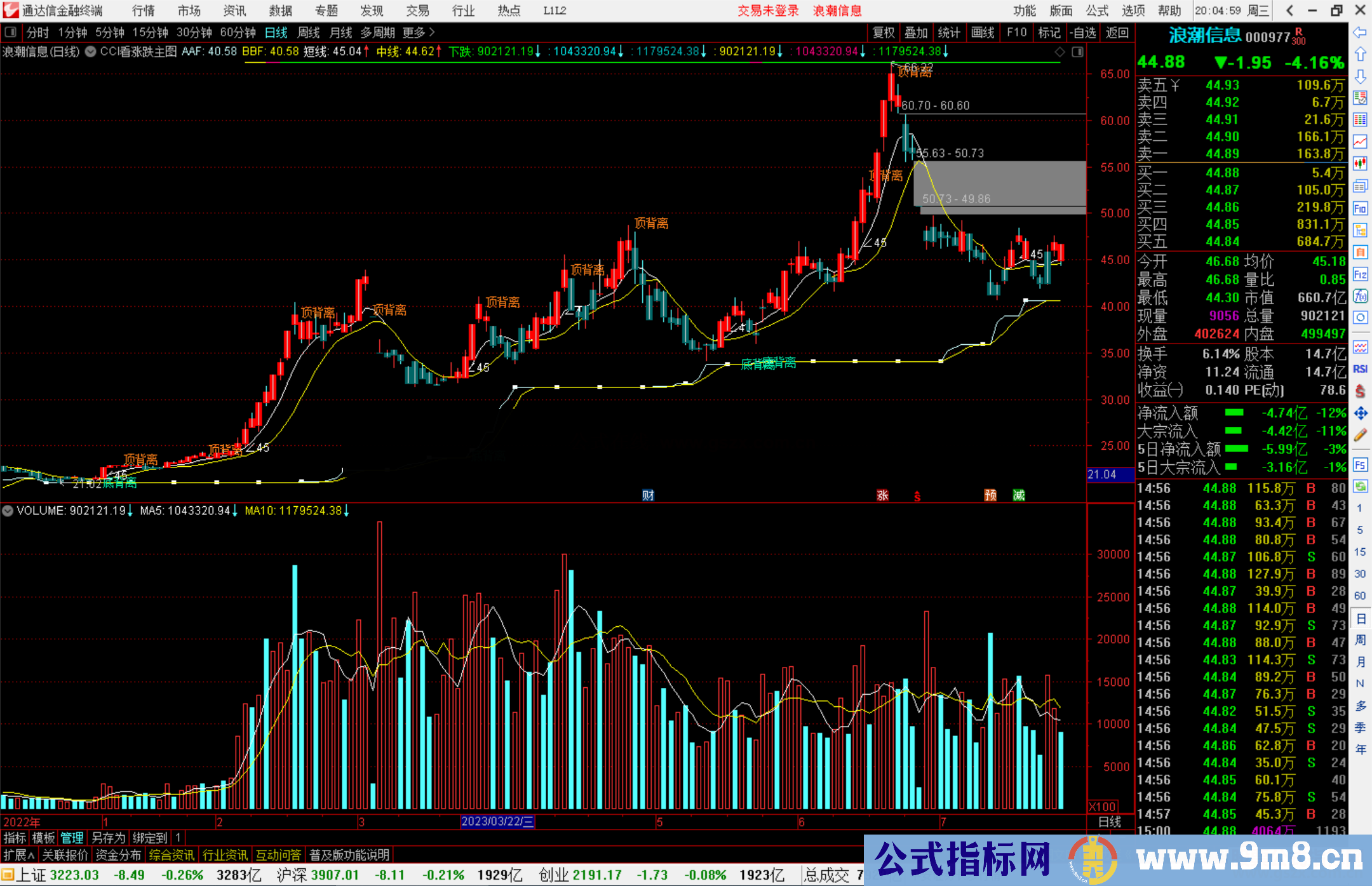Click the green refresh icon in the sidebar
This screenshot has height=886, width=1372.
click(1360, 486)
